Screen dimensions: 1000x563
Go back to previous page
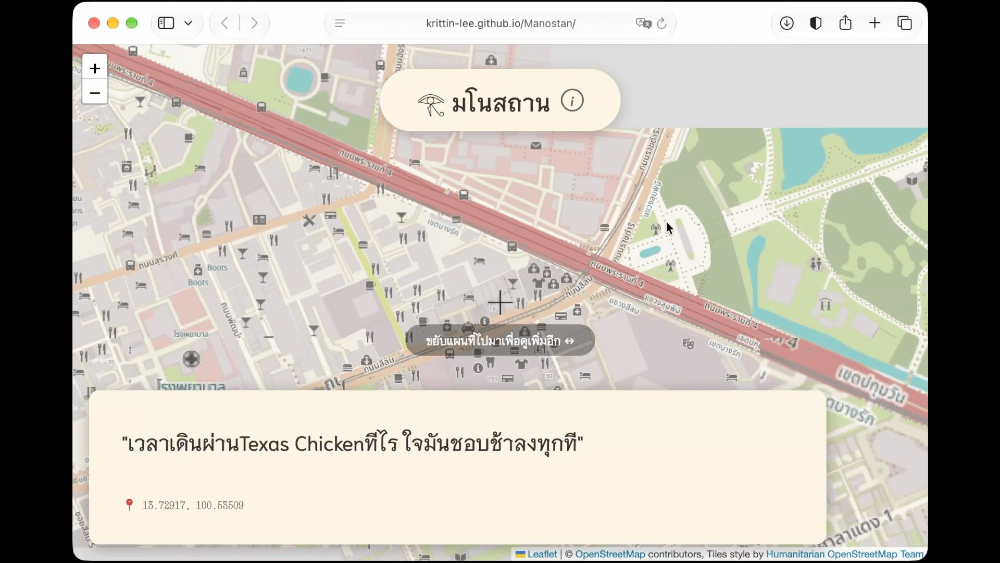[224, 23]
